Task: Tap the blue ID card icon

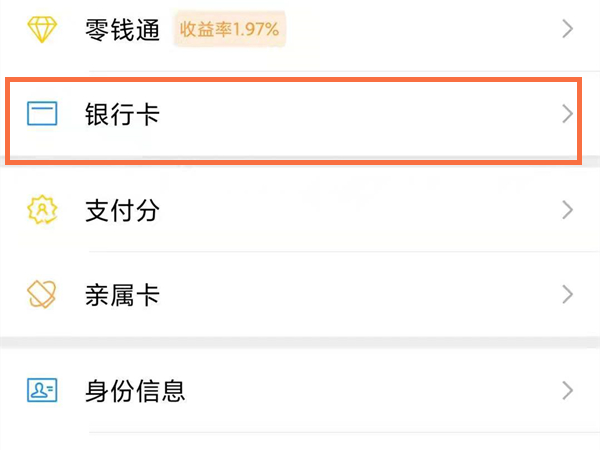Action: [x=42, y=390]
